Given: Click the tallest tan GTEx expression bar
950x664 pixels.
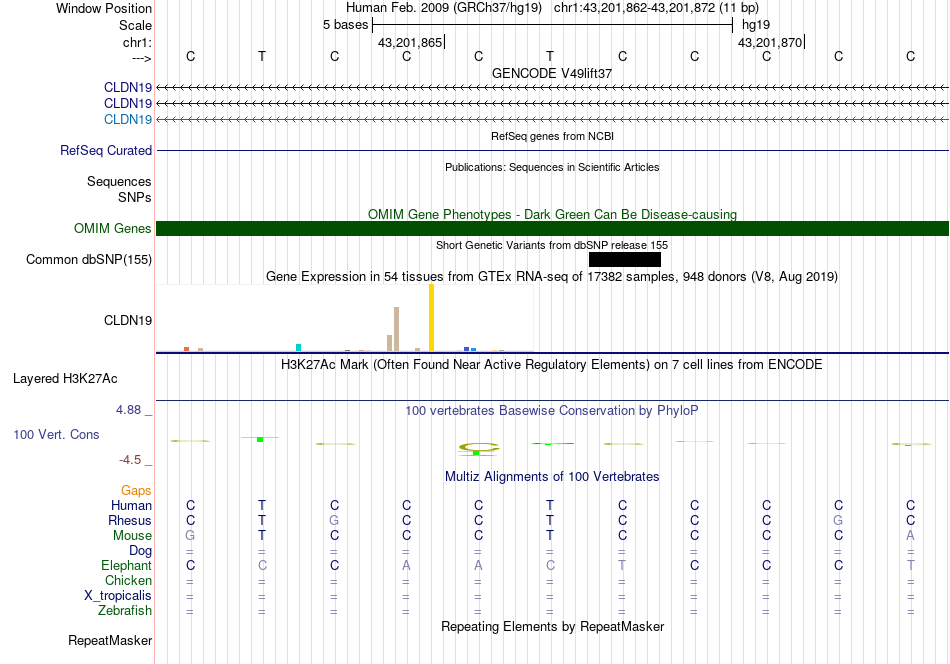Looking at the screenshot, I should (x=396, y=329).
